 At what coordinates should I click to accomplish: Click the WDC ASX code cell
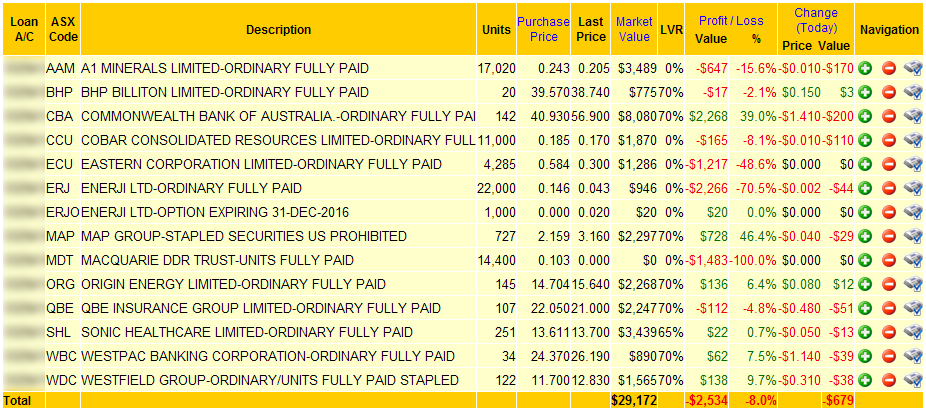tap(61, 380)
